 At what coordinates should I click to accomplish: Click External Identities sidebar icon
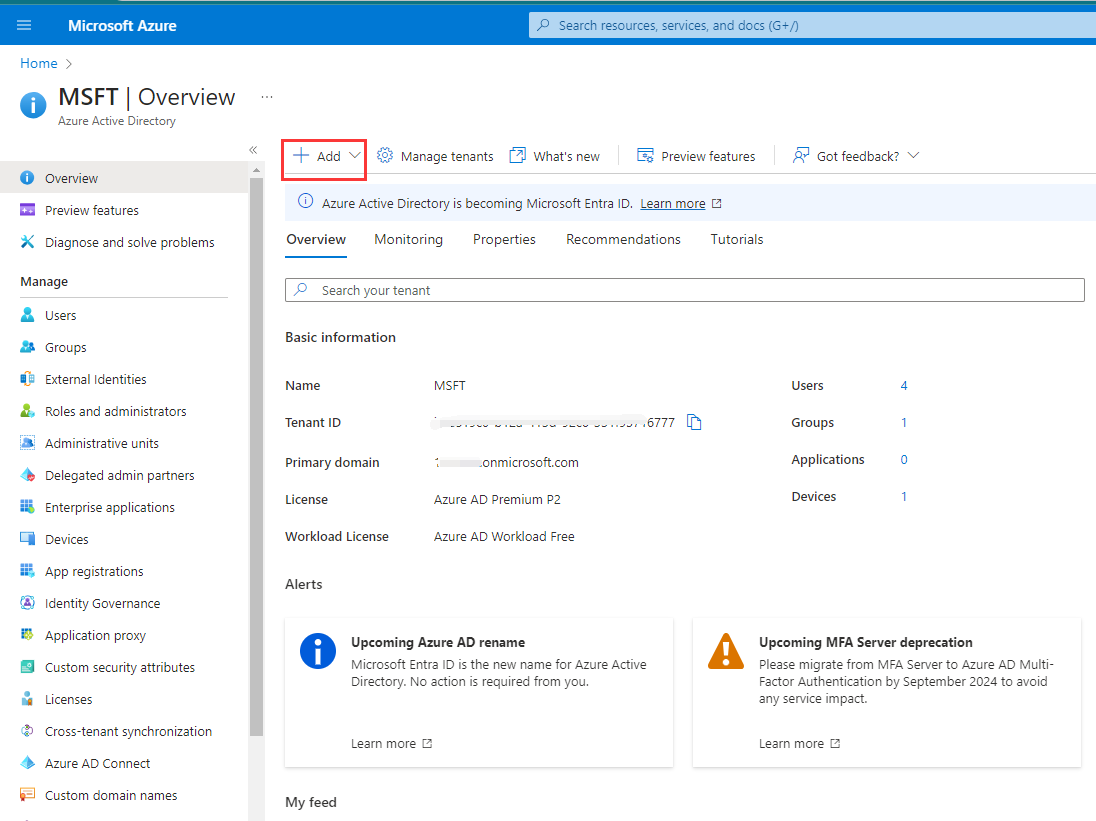[x=27, y=379]
